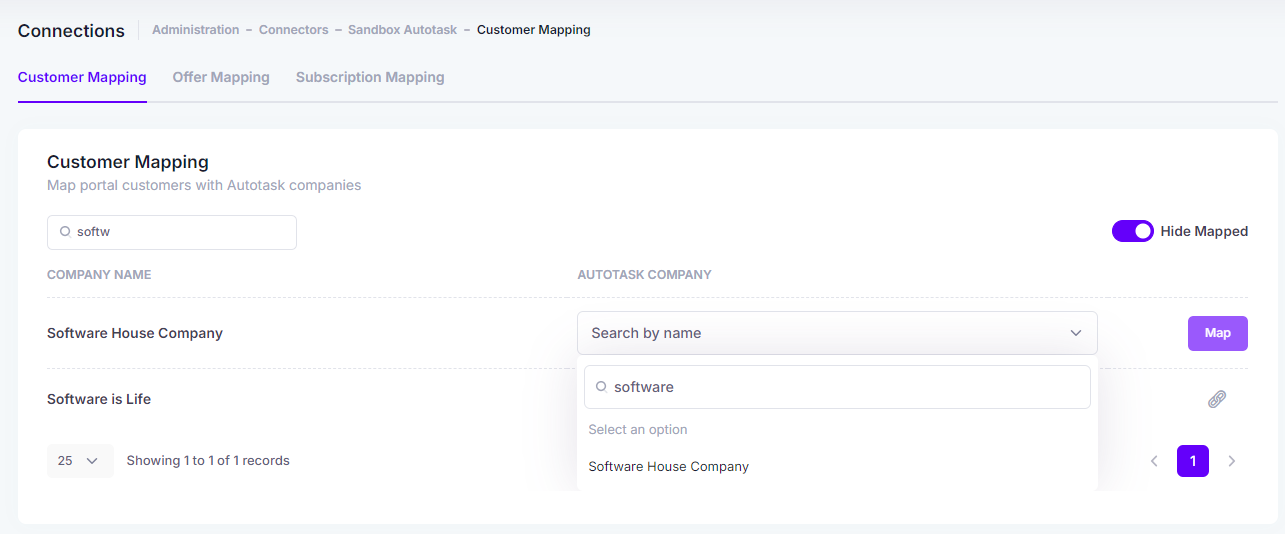Click the purple Map button

click(1218, 333)
